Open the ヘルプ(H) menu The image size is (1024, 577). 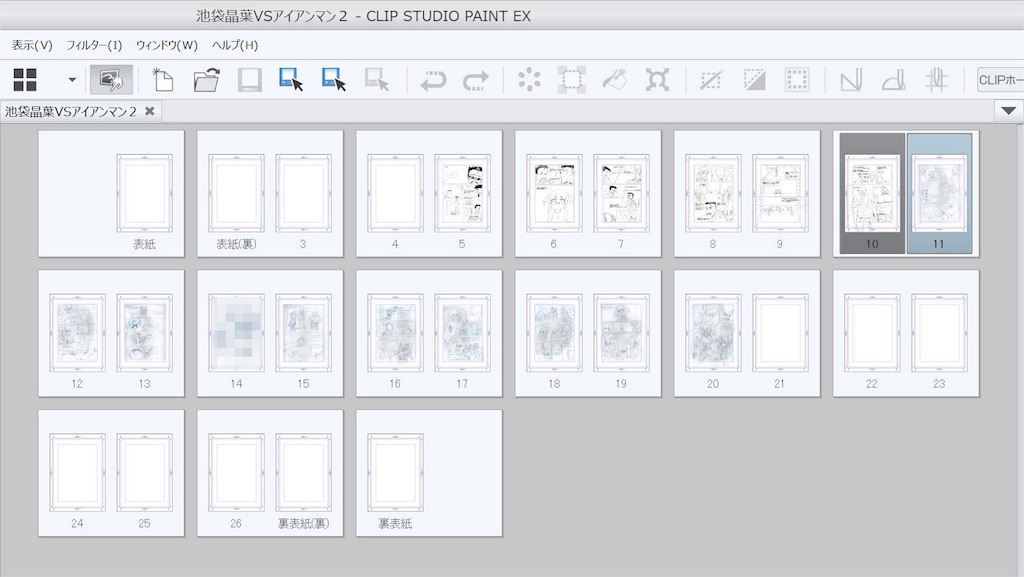(x=235, y=45)
